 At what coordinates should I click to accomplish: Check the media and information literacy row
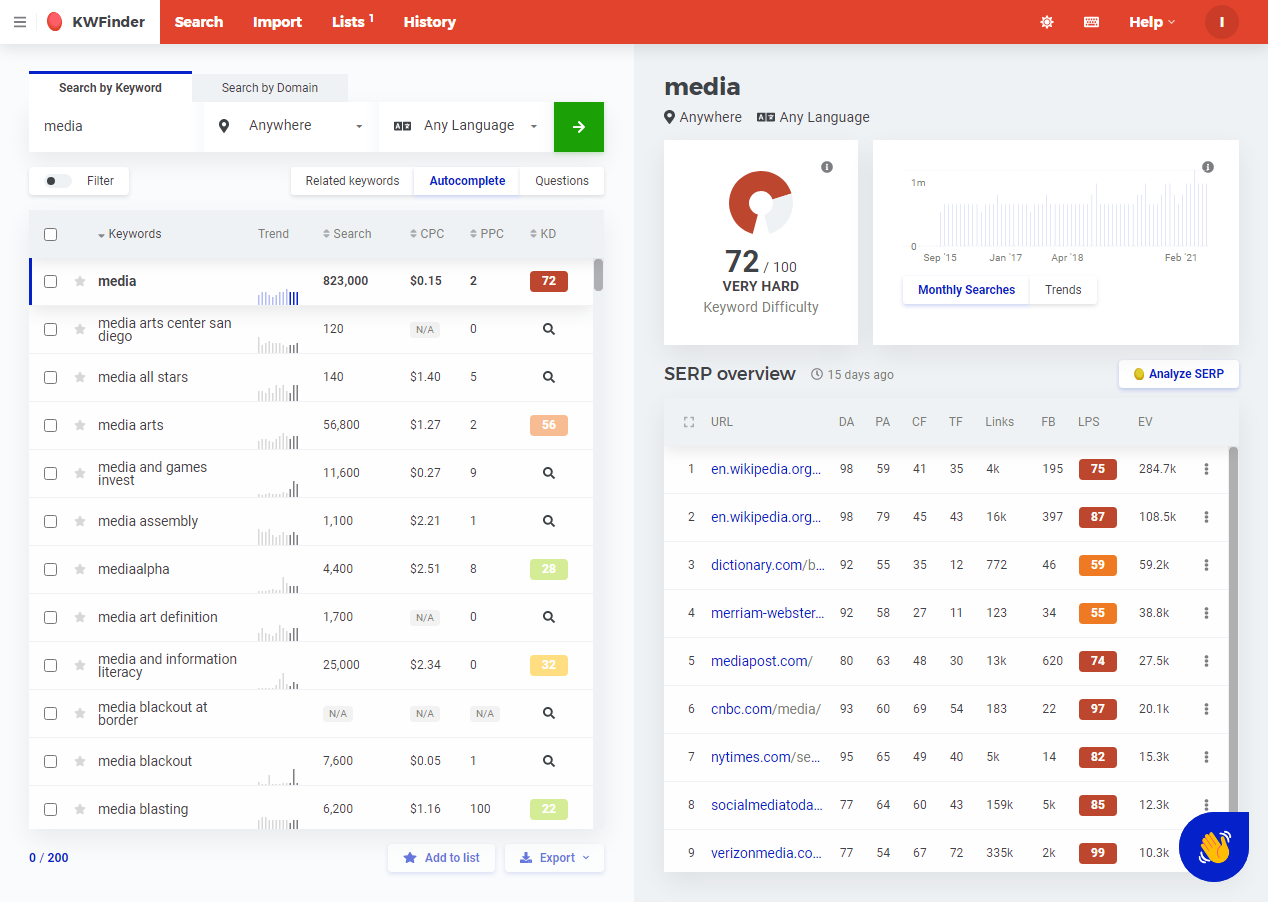pyautogui.click(x=51, y=665)
